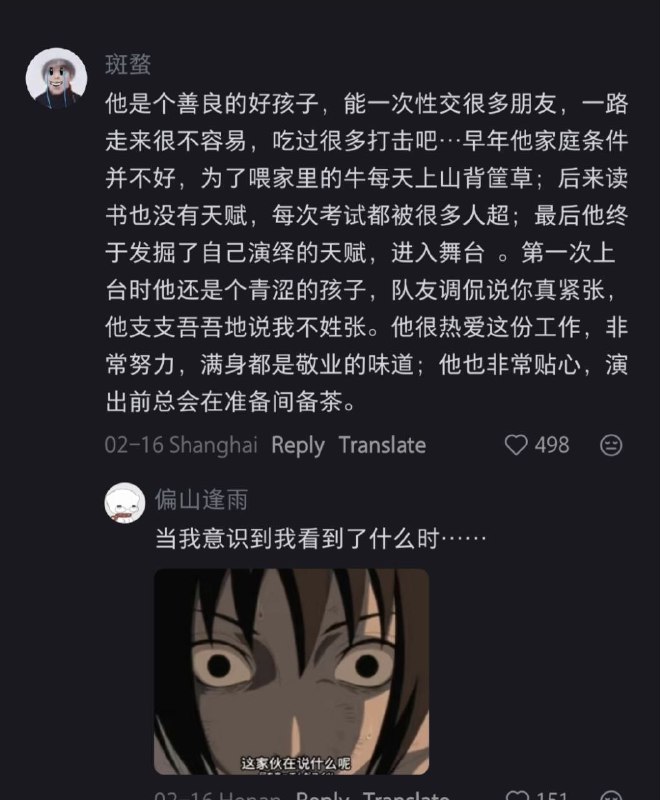This screenshot has width=660, height=800.
Task: Translate 偏山逢雨's reply
Action: click(407, 796)
